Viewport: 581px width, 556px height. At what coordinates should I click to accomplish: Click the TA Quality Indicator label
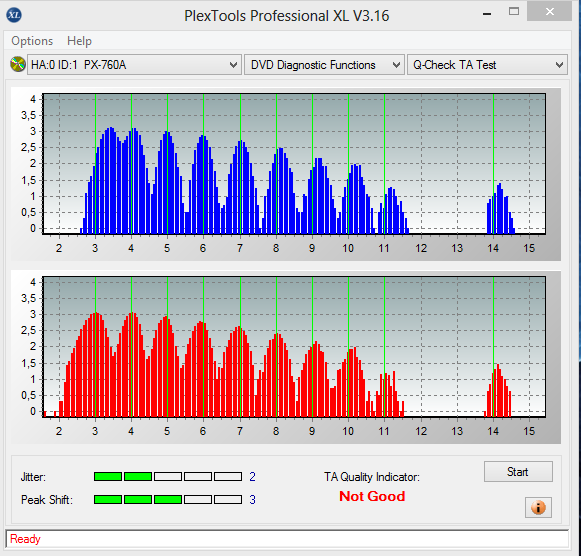(372, 477)
